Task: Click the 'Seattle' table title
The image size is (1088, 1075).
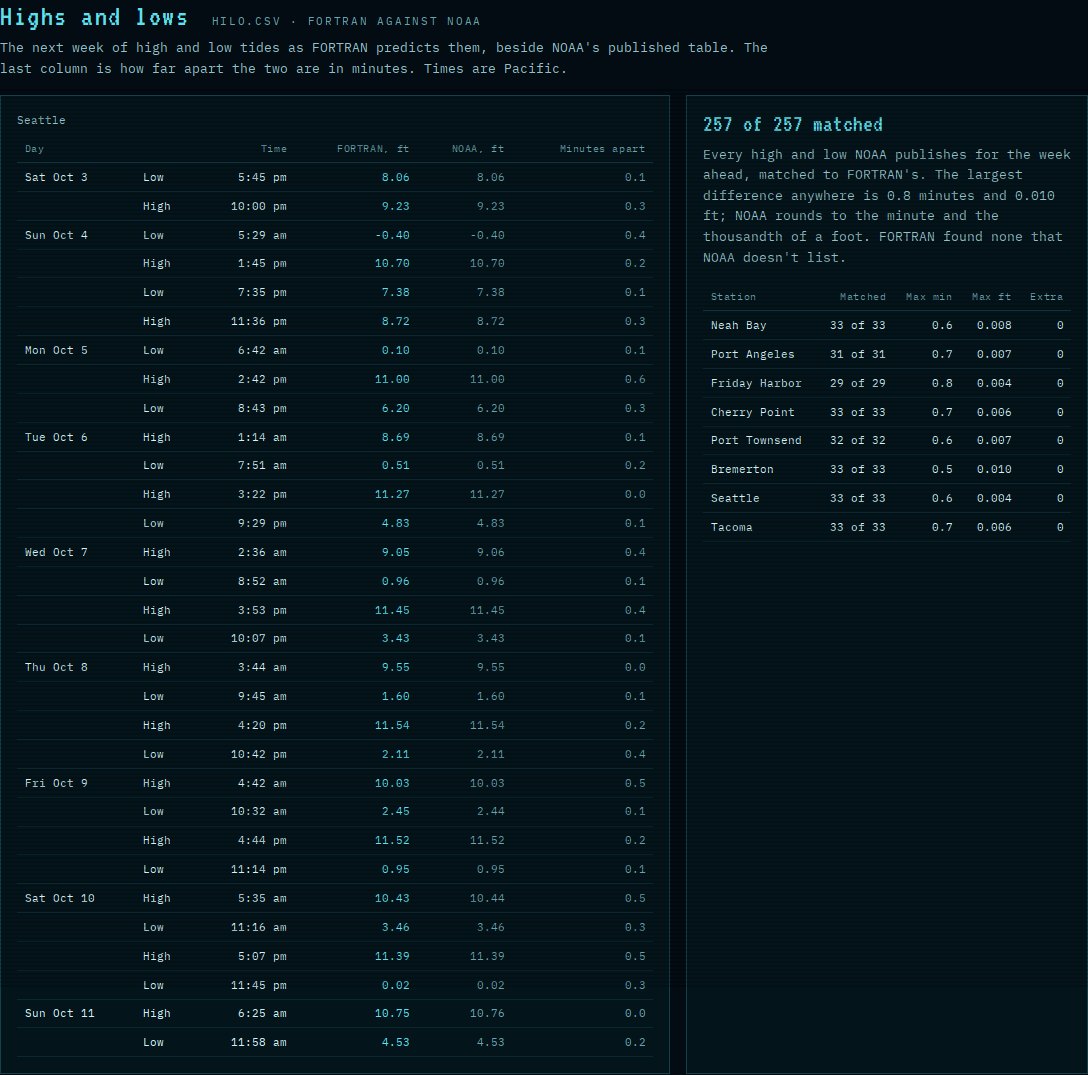Action: pyautogui.click(x=41, y=120)
